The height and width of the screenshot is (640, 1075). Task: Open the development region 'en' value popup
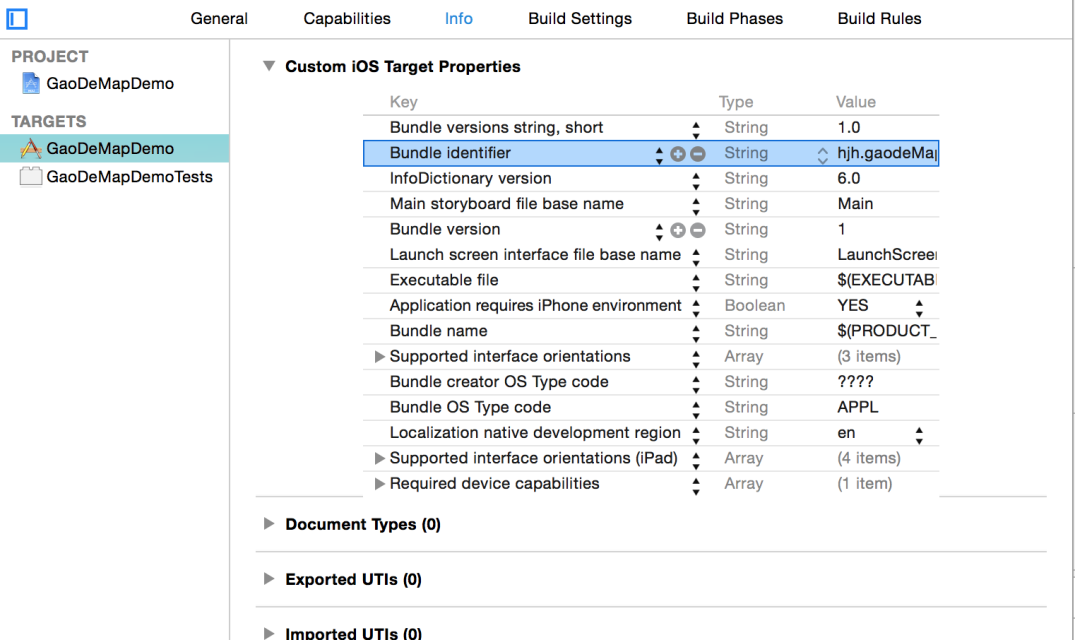(919, 434)
